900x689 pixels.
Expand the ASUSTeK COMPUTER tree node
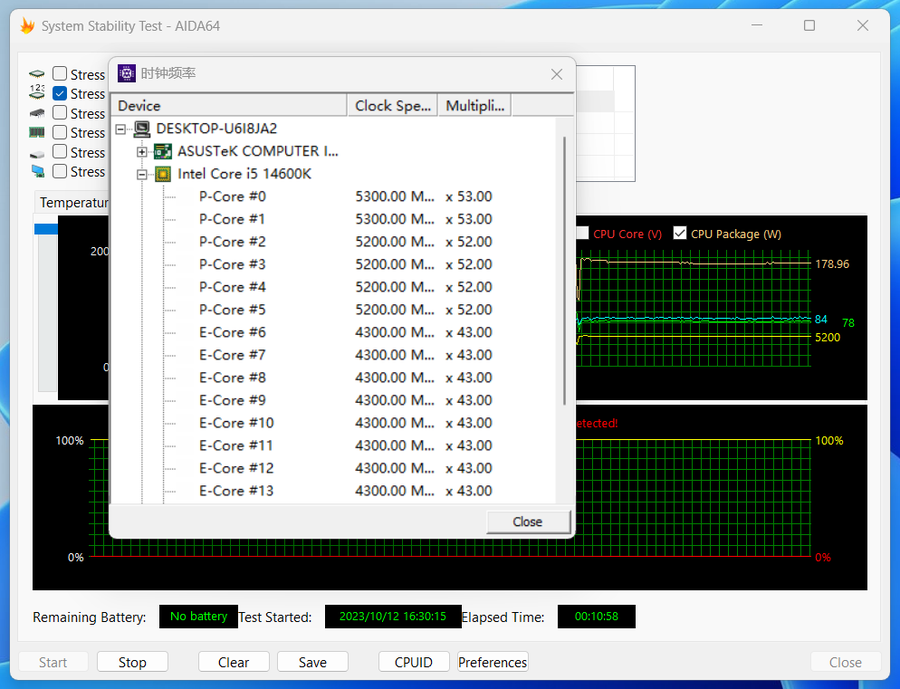click(142, 152)
